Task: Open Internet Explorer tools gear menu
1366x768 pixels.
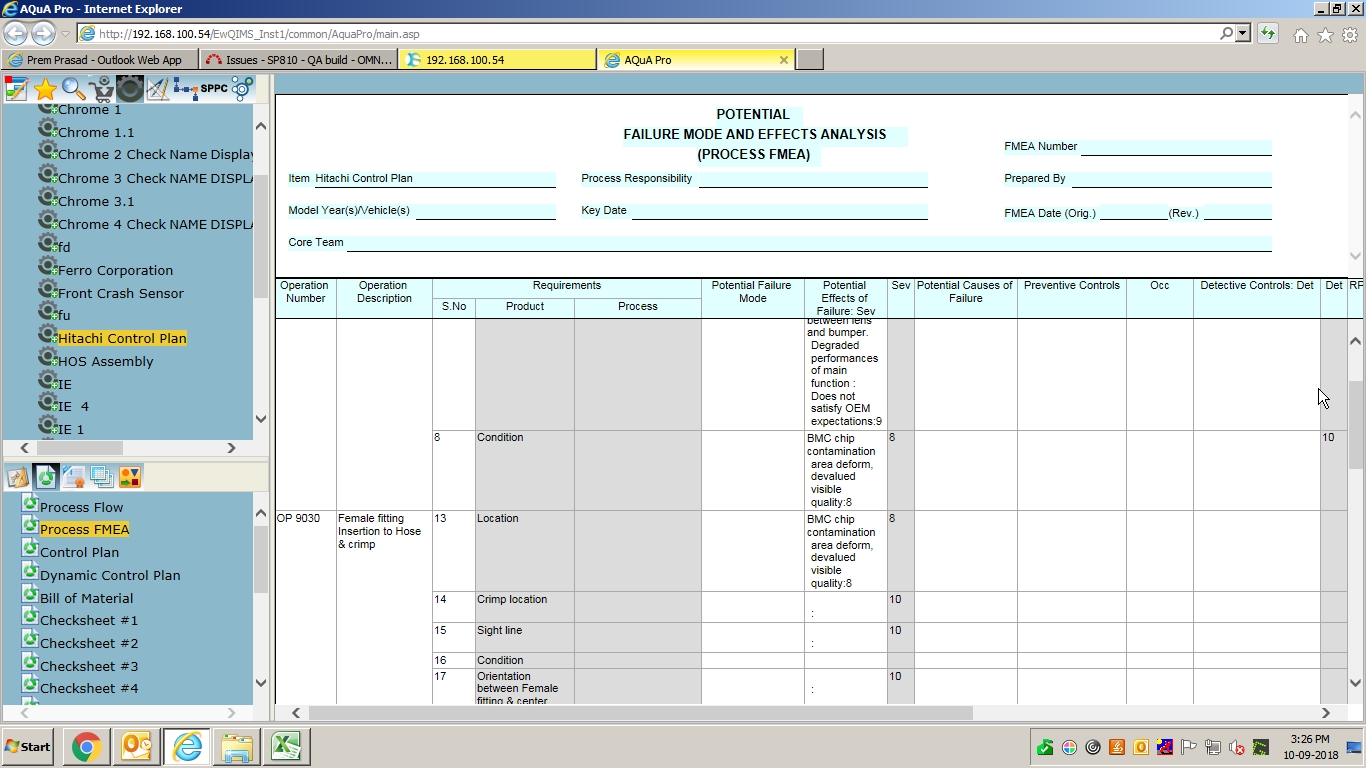Action: [x=1350, y=35]
